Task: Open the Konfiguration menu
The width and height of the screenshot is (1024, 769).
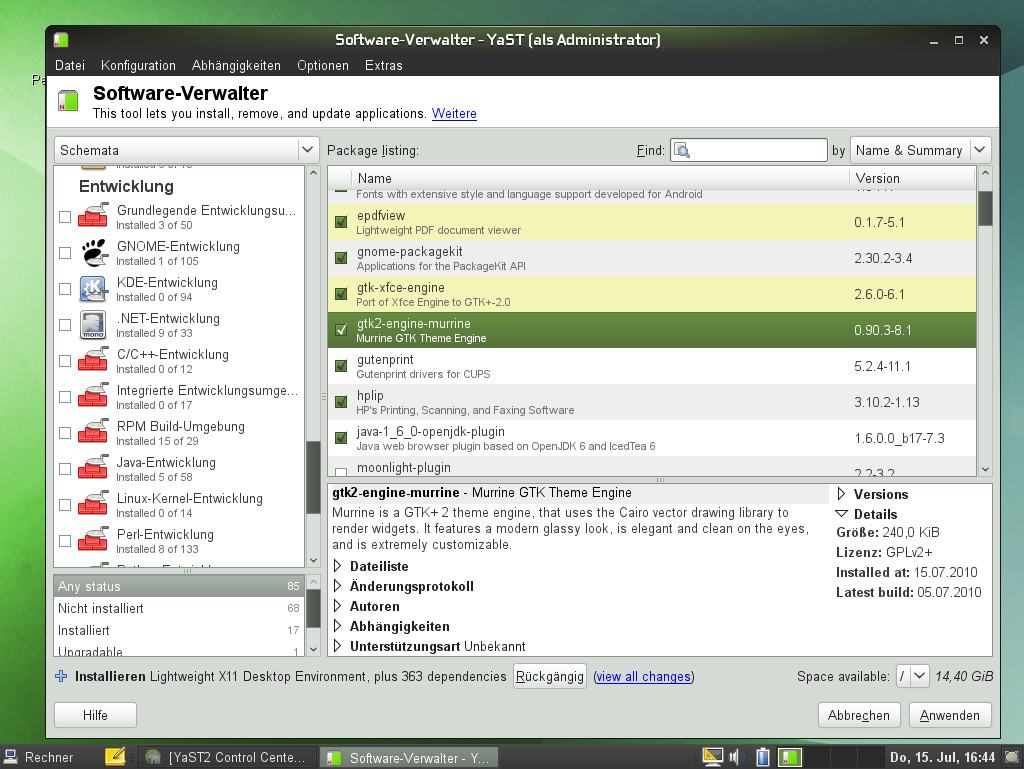Action: (138, 65)
